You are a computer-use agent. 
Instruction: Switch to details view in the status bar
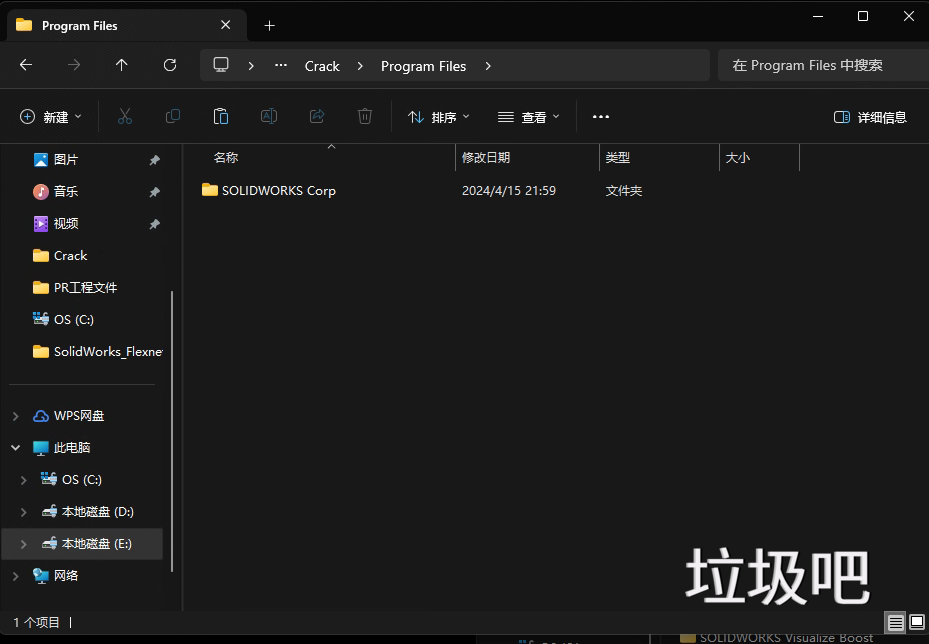(x=895, y=622)
